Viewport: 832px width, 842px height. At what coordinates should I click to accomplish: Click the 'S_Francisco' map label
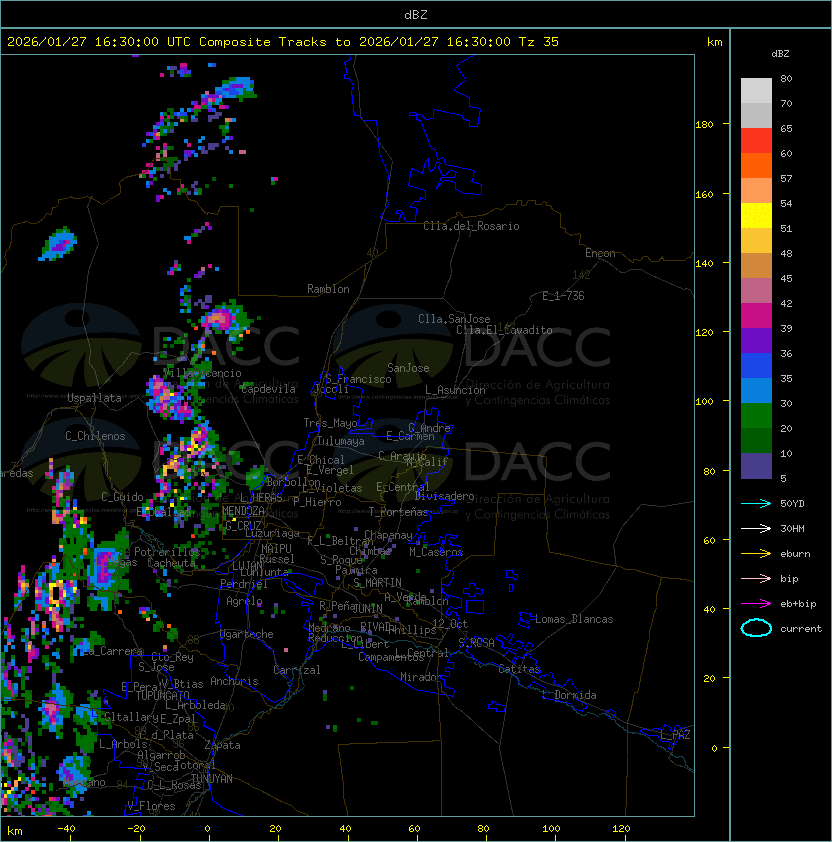click(x=358, y=379)
